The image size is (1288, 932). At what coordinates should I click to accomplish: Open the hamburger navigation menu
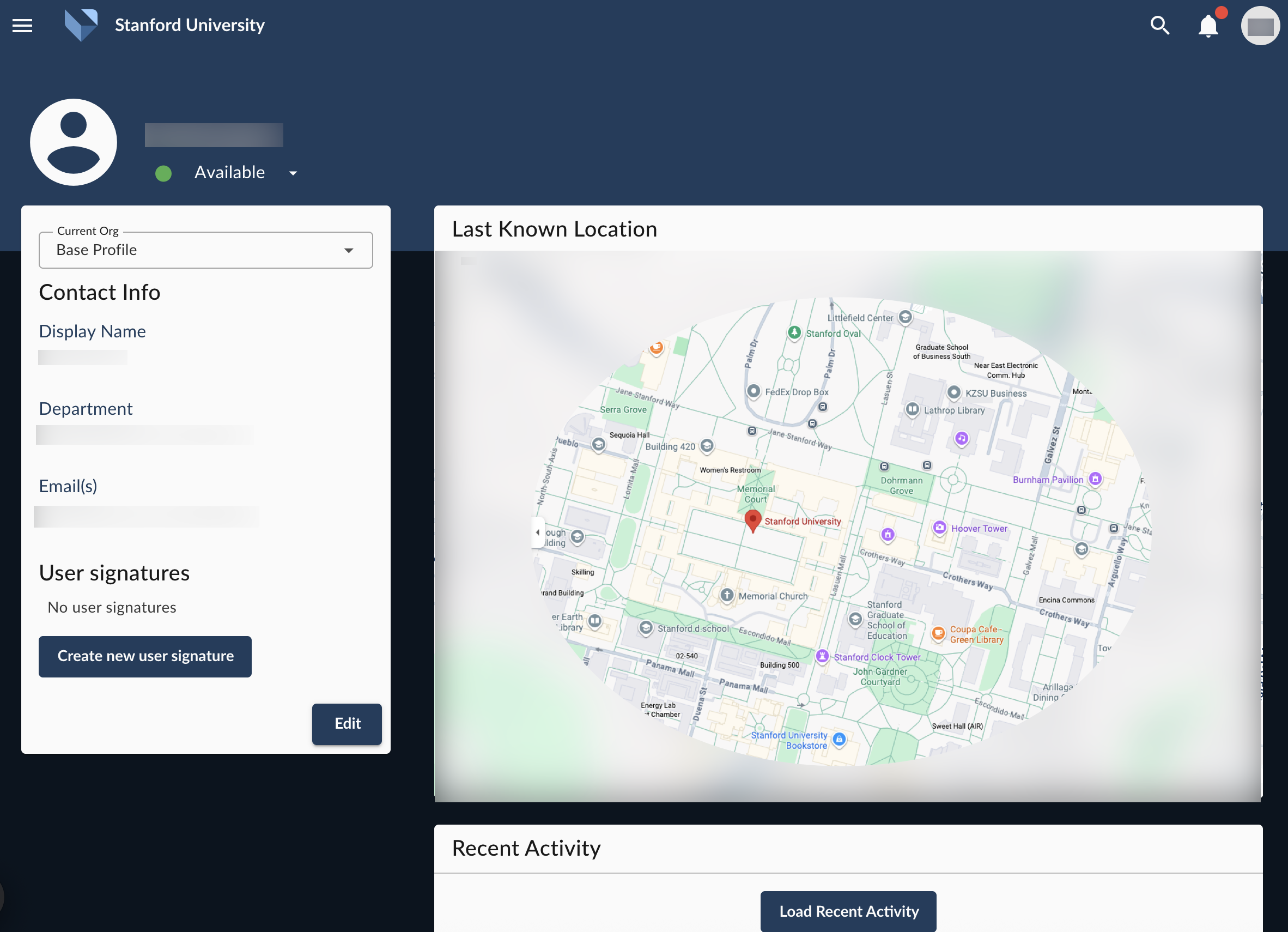coord(22,25)
